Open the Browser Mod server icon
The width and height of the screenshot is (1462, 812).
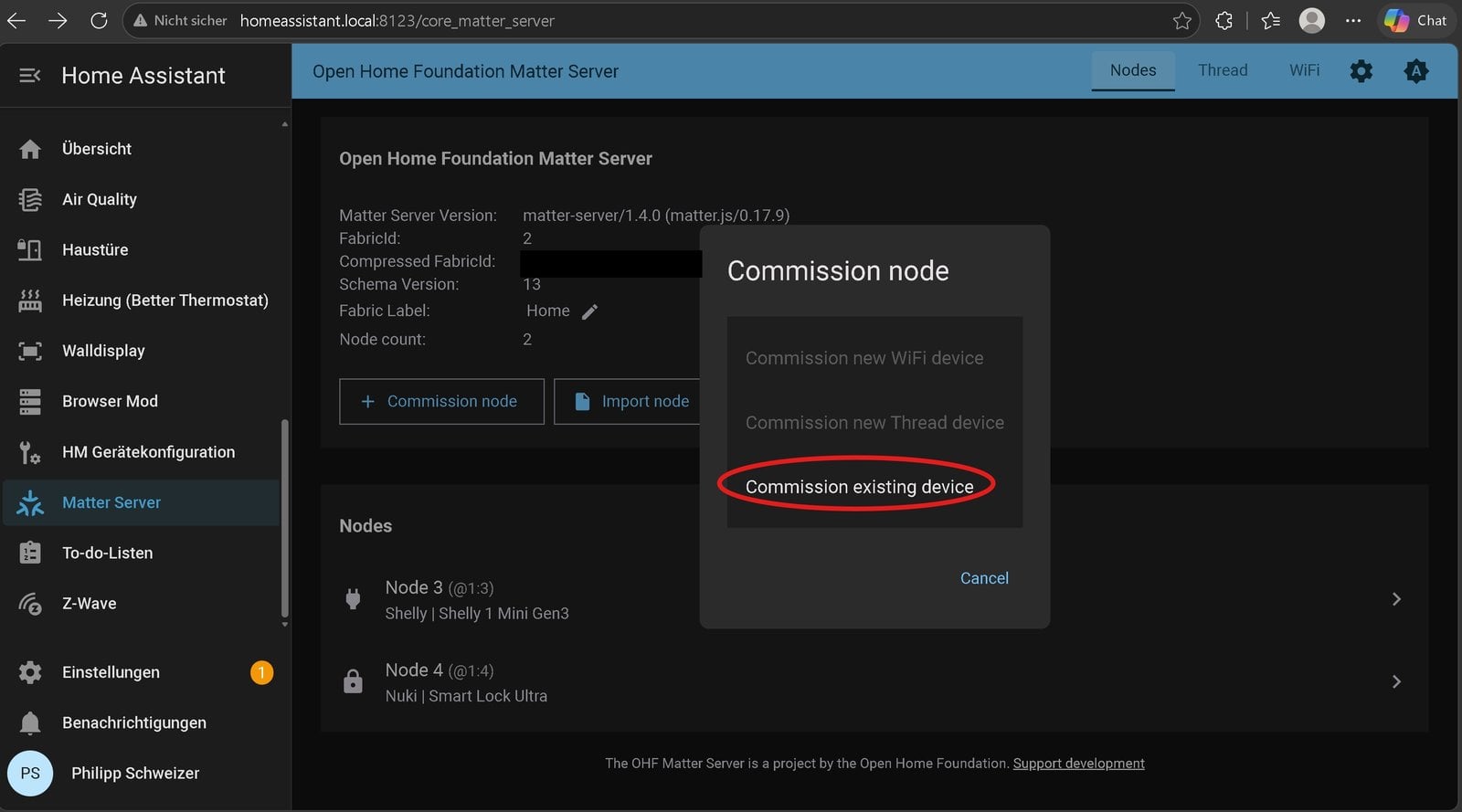pos(30,401)
